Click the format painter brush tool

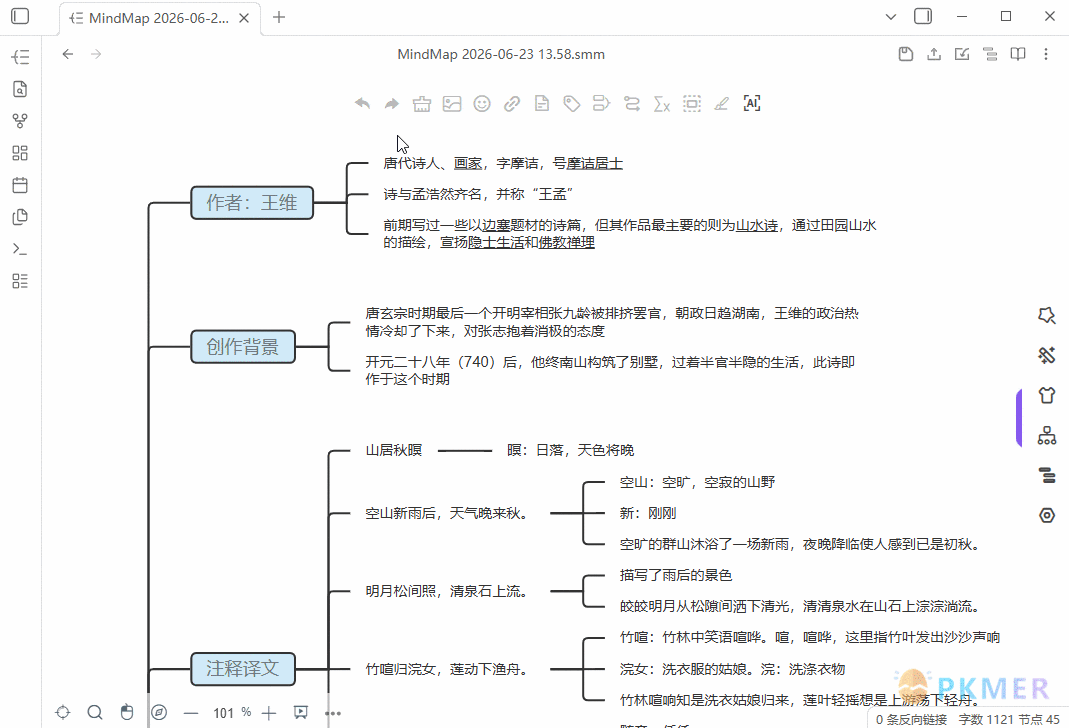pyautogui.click(x=422, y=104)
